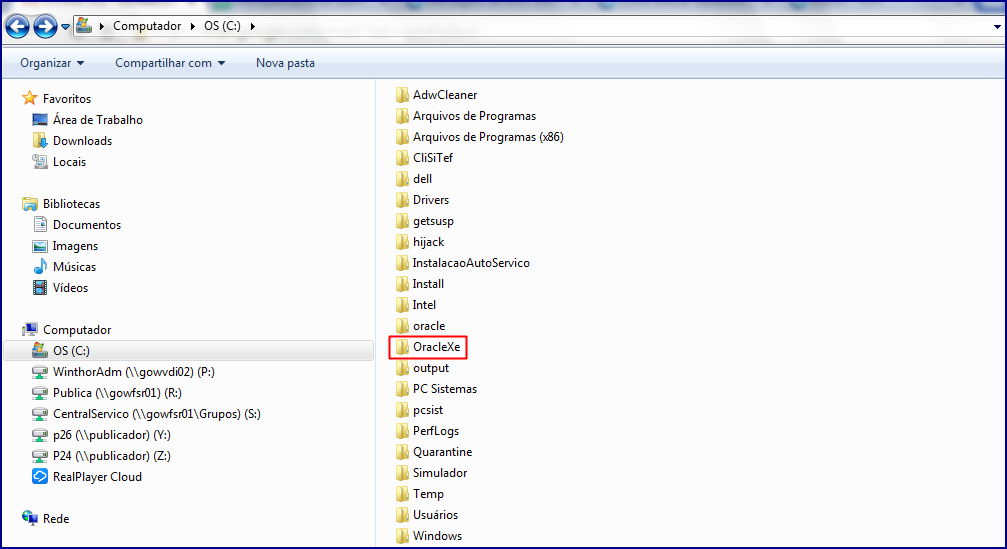Click the Arquivos de Programas folder icon

coord(403,116)
